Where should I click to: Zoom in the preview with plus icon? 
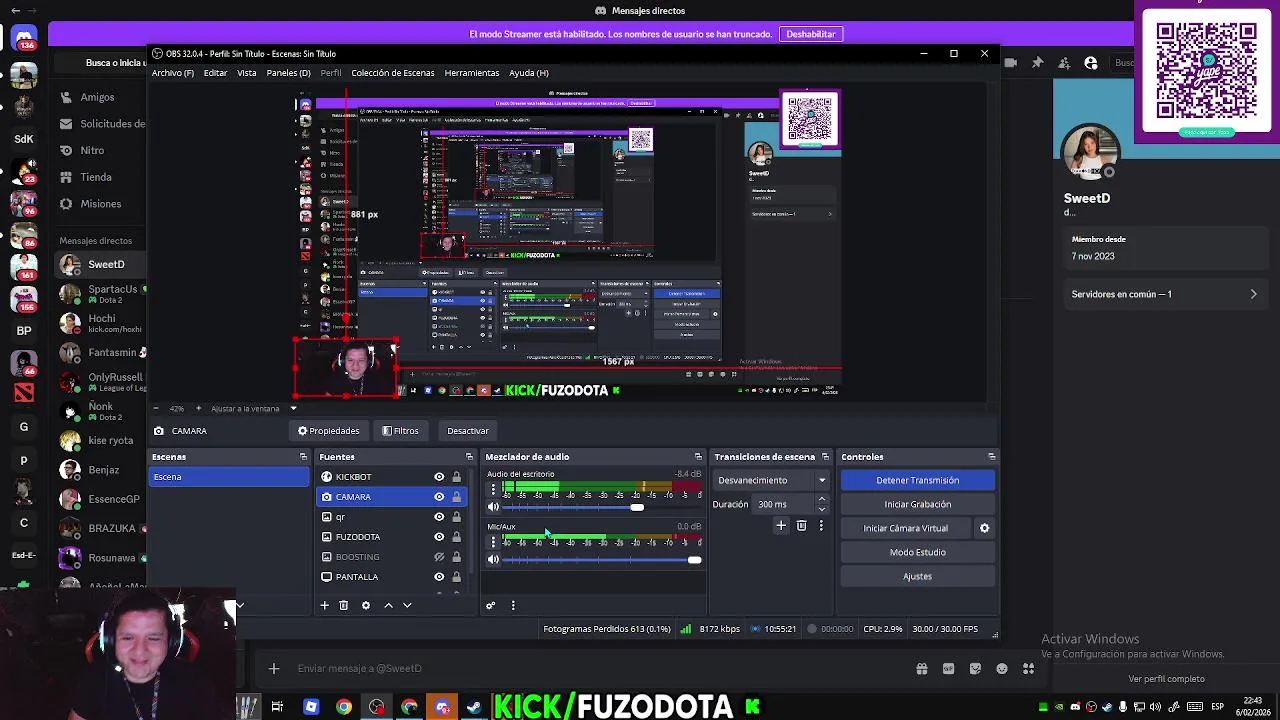198,408
